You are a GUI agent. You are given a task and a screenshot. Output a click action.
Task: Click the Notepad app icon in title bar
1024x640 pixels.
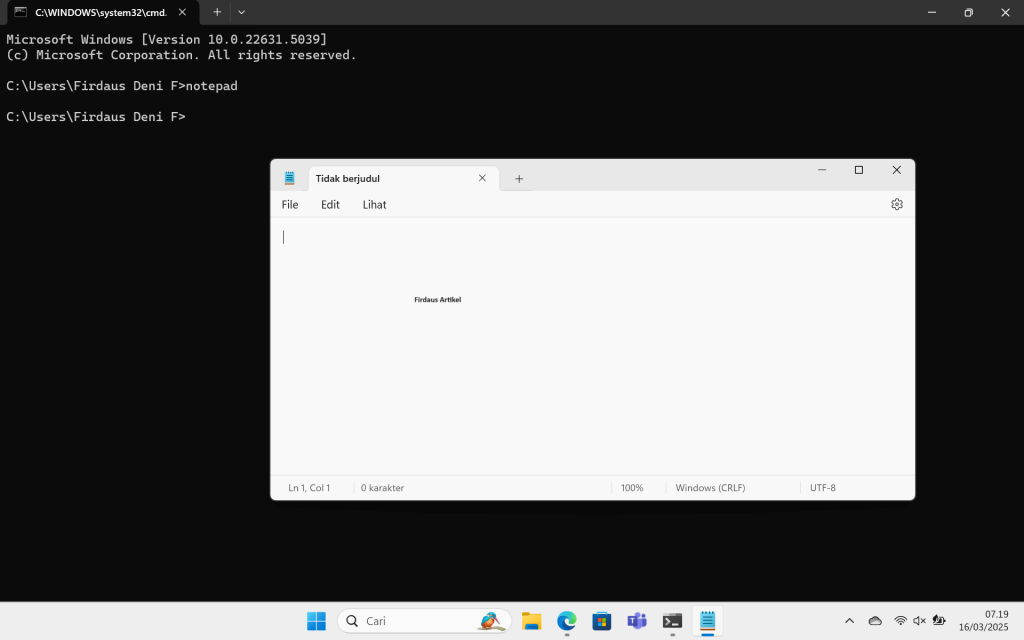click(290, 178)
